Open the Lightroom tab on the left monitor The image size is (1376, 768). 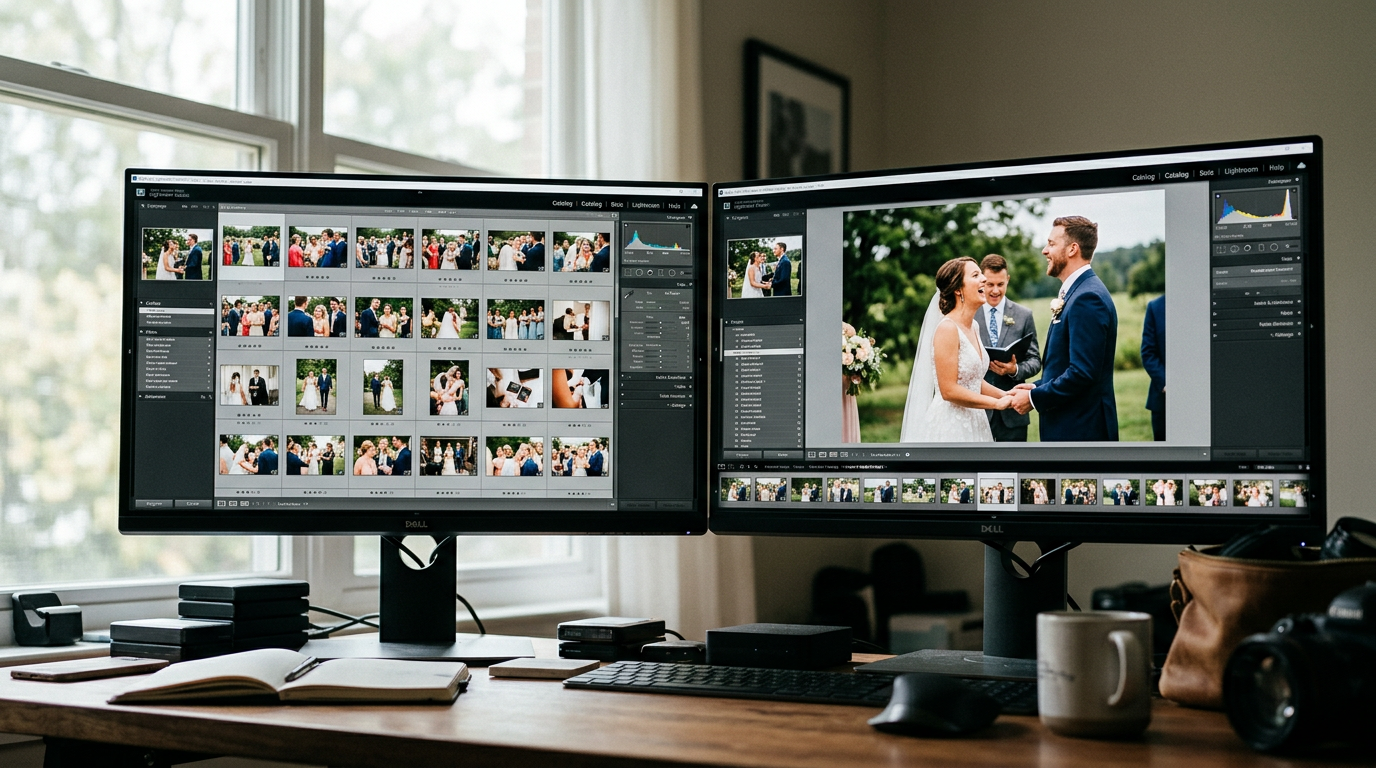[645, 205]
